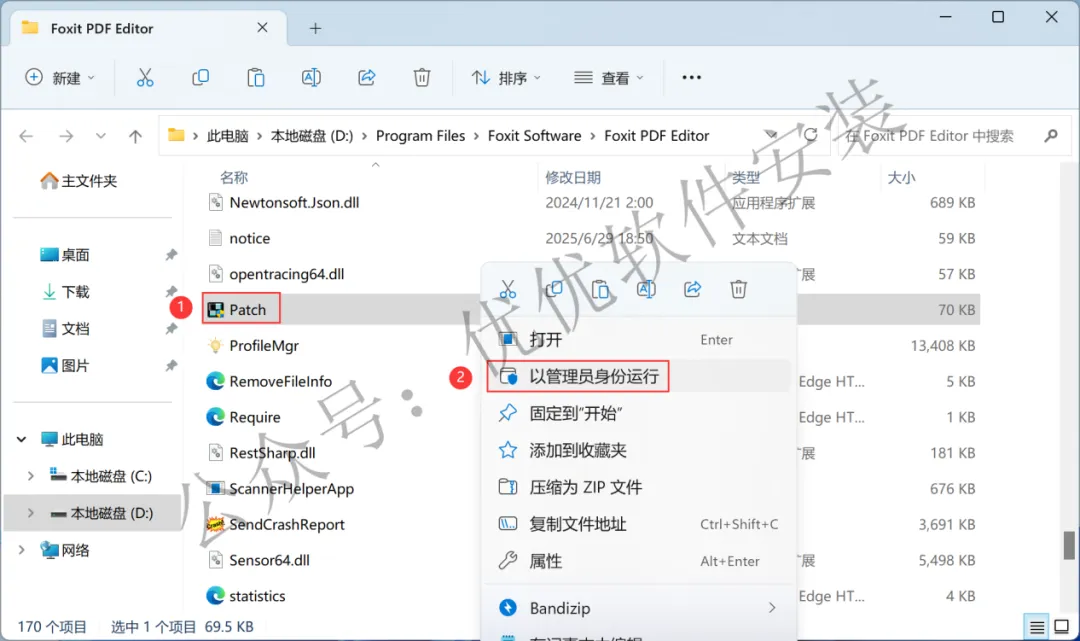1080x641 pixels.
Task: Click the 本地磁盘 (D:) breadcrumb
Action: [x=312, y=136]
